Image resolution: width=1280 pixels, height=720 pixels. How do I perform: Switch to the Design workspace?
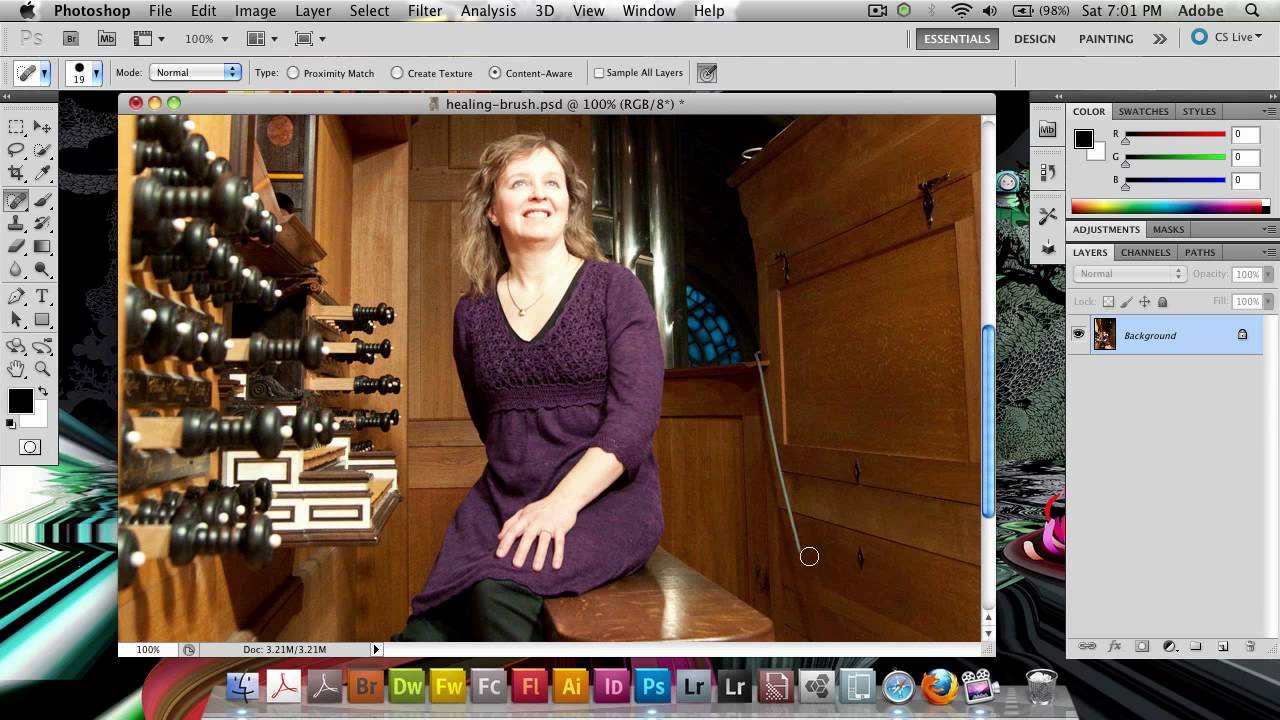point(1034,39)
